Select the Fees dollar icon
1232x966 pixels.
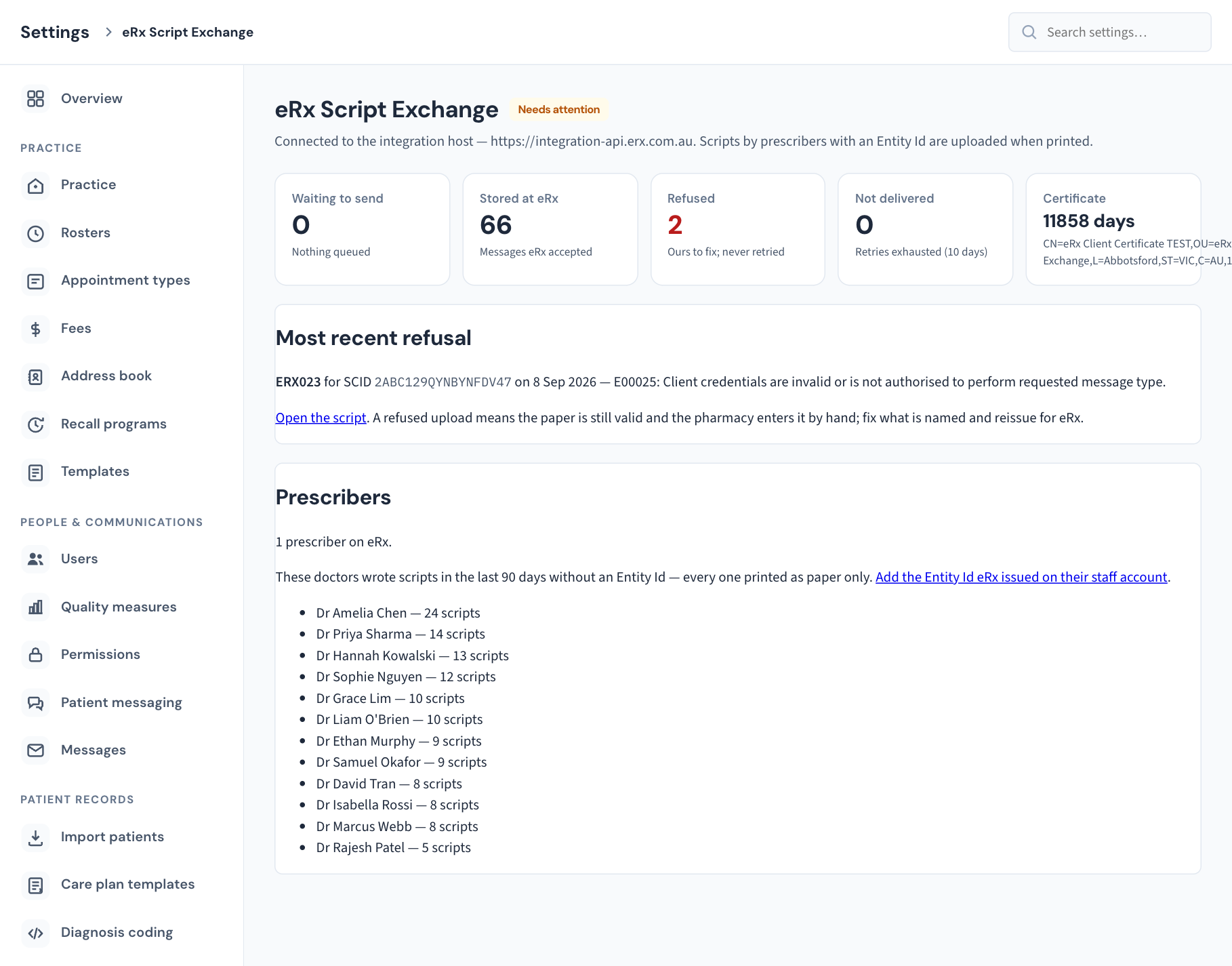(35, 329)
